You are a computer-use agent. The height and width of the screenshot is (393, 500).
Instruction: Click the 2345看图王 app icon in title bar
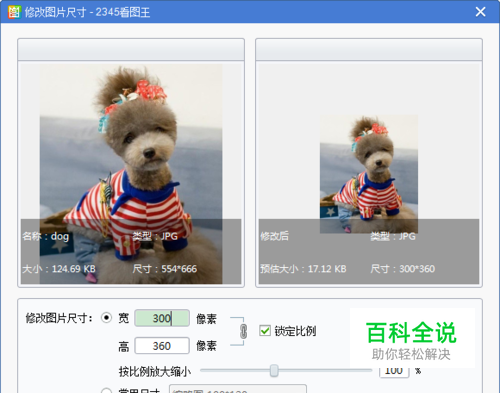[14, 12]
